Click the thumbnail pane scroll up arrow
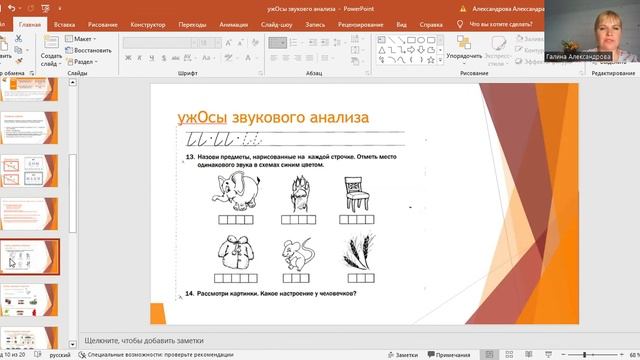The height and width of the screenshot is (360, 640). pos(73,82)
